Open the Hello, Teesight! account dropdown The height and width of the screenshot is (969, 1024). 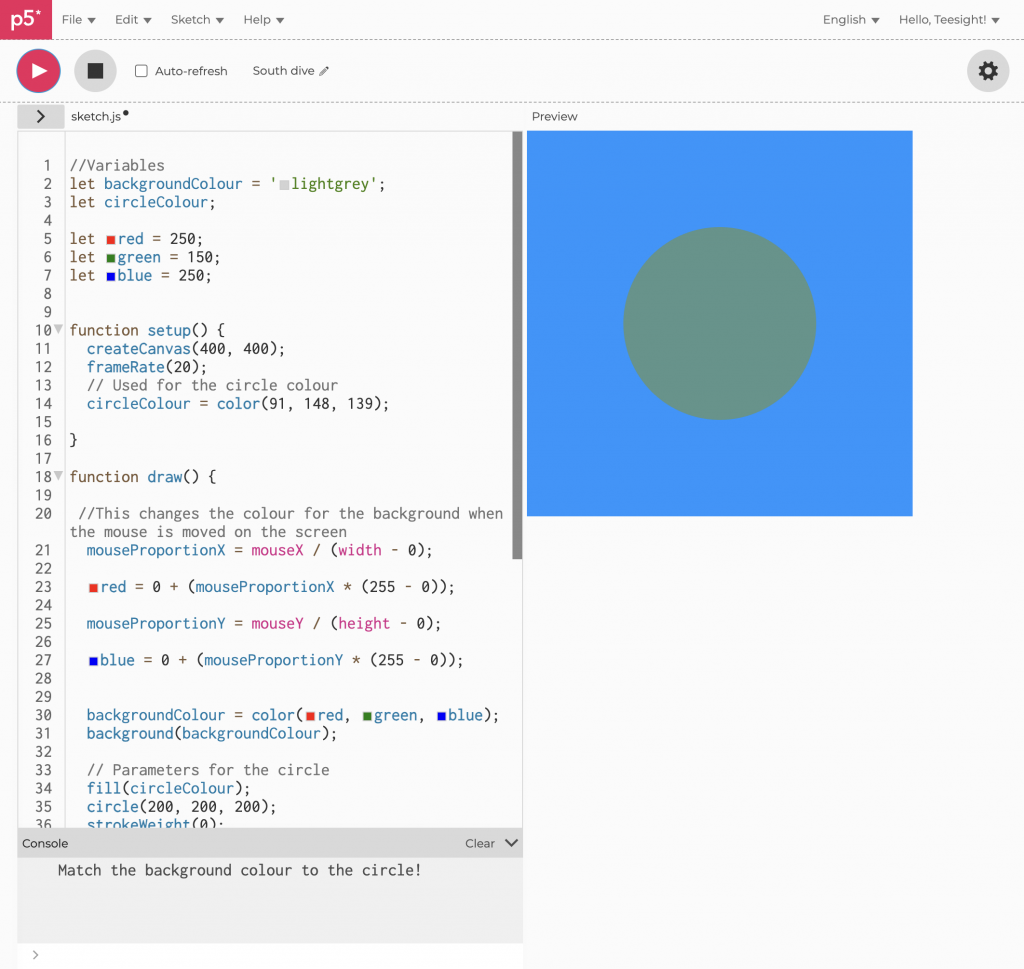pos(948,20)
